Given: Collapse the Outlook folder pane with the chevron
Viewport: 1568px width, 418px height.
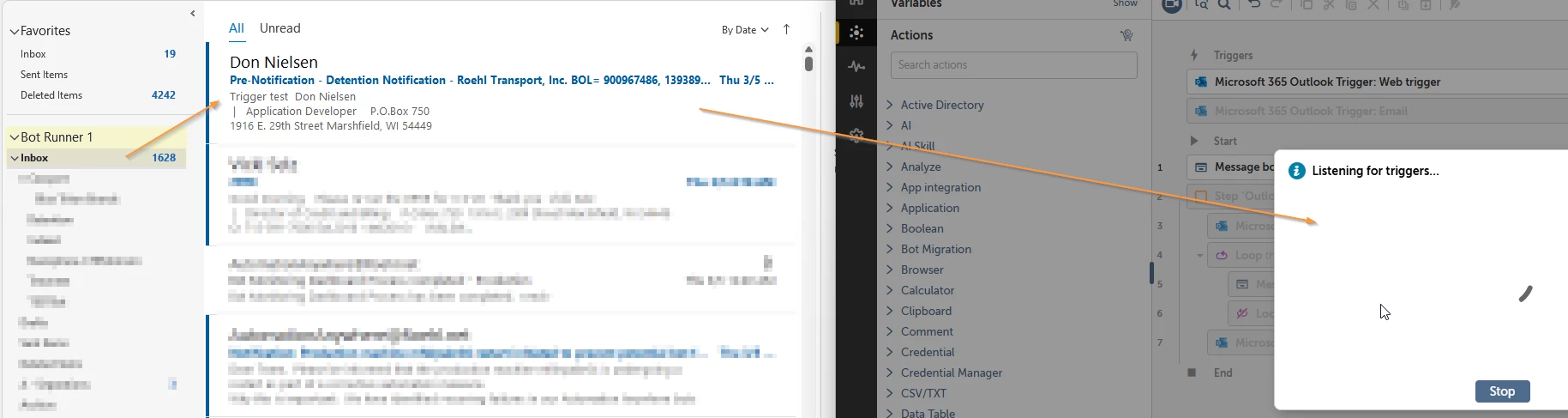Looking at the screenshot, I should coord(192,13).
